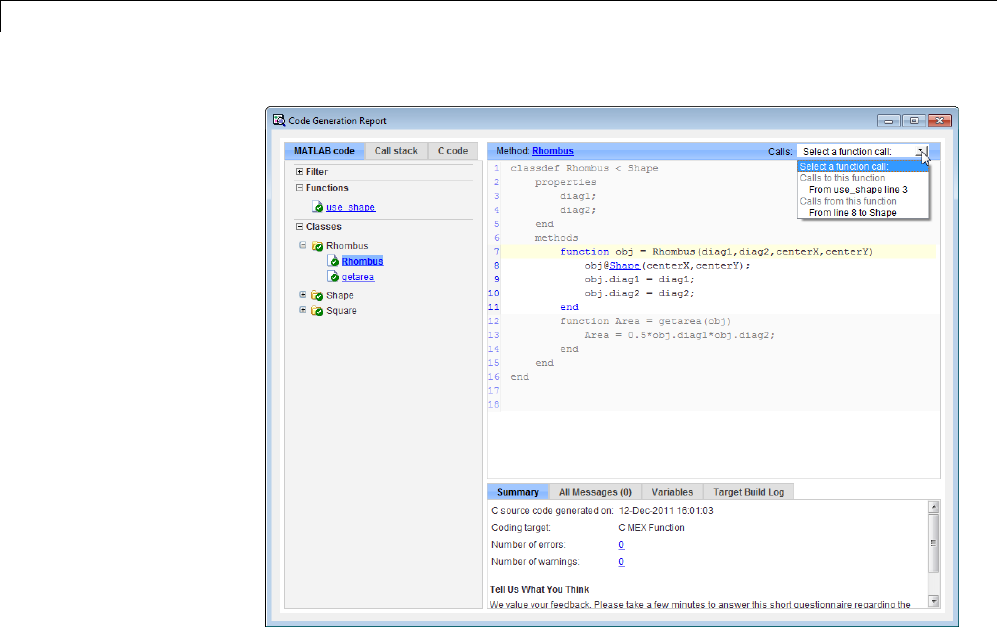997x627 pixels.
Task: Click summary pane scrollbar down arrow
Action: [x=933, y=601]
